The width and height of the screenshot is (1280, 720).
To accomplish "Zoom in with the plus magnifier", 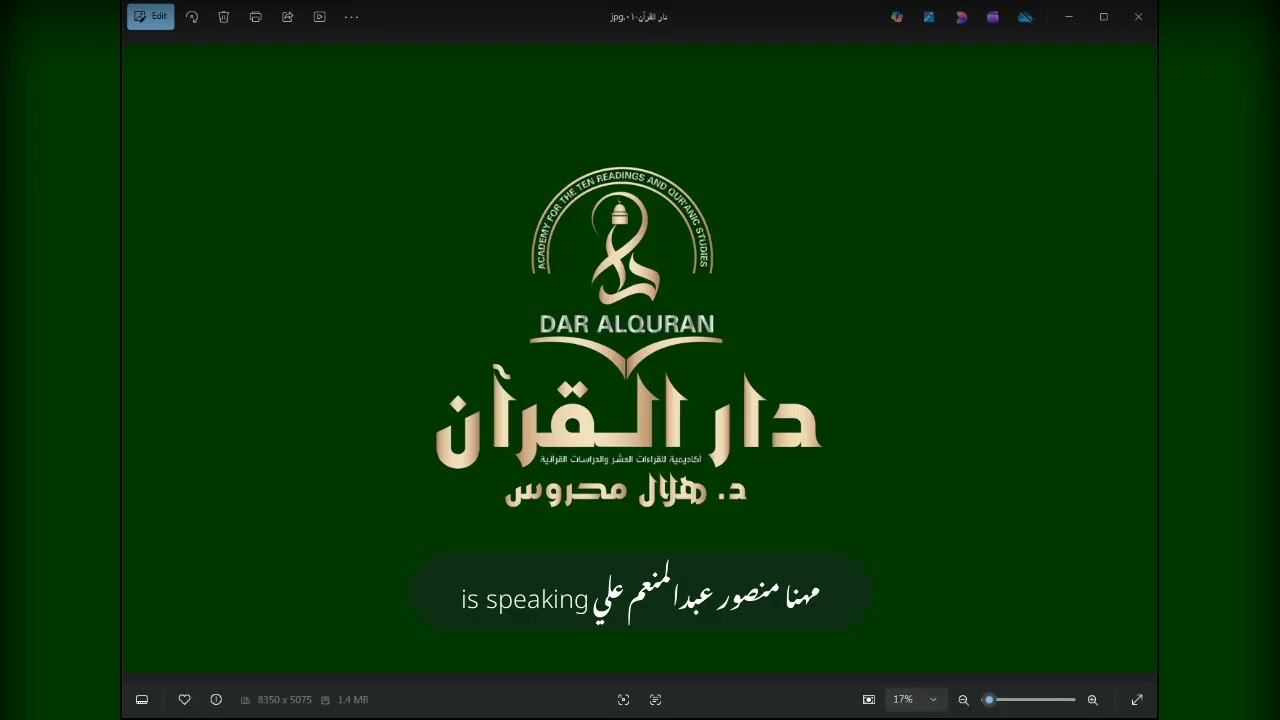I will (1093, 700).
